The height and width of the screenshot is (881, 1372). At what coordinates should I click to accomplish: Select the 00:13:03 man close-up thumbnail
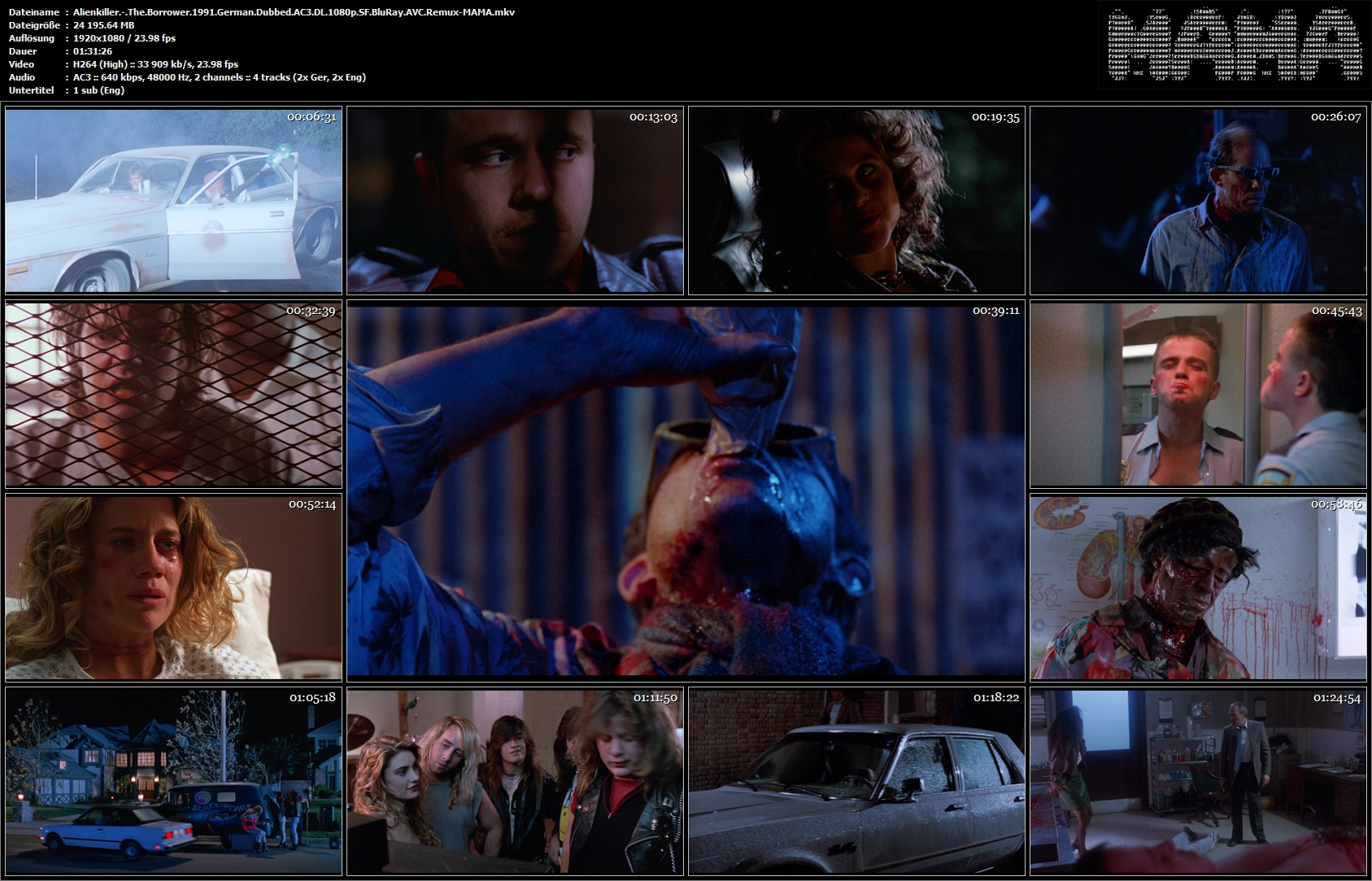tap(515, 200)
